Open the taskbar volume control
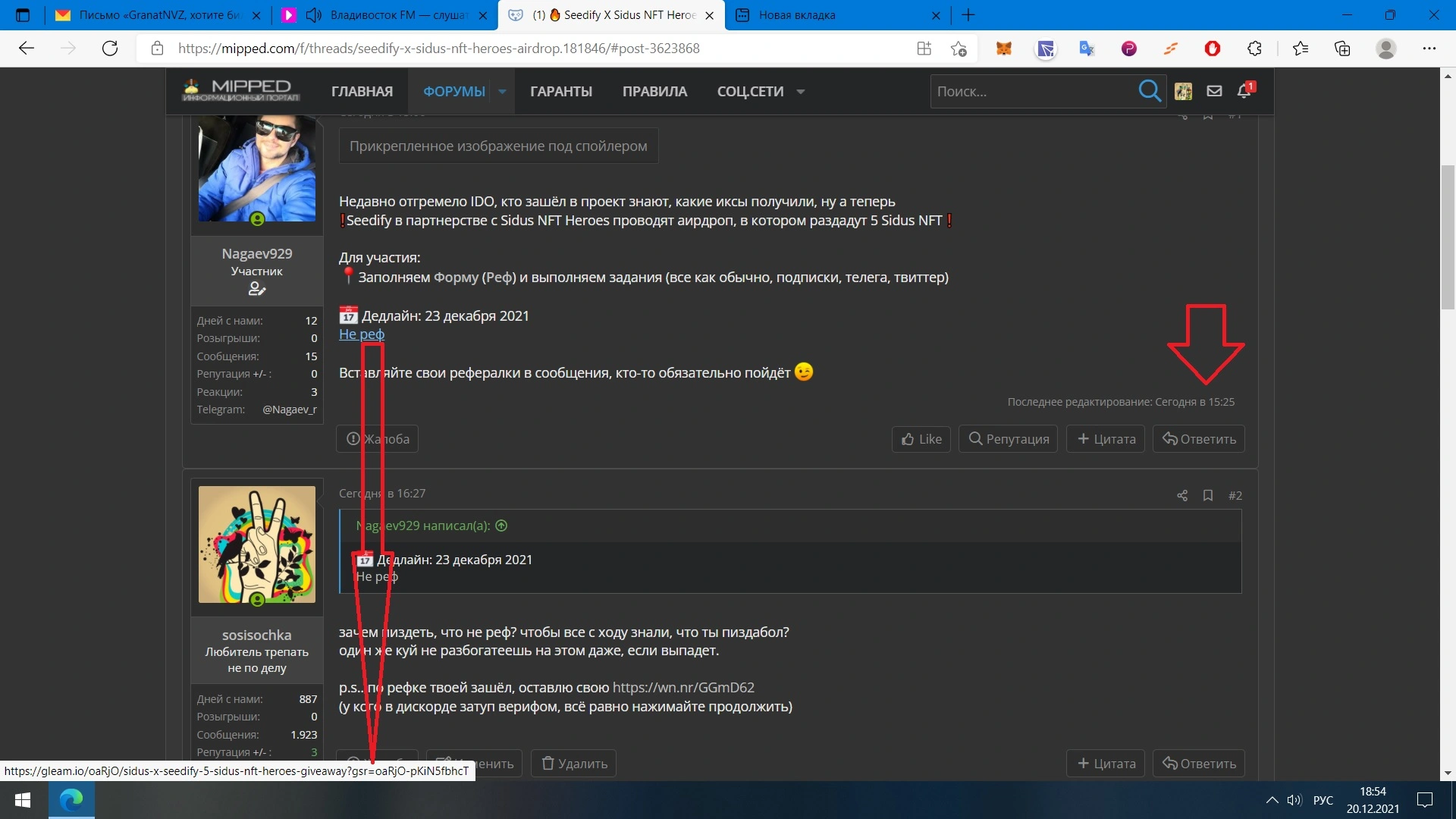1456x819 pixels. click(1294, 800)
